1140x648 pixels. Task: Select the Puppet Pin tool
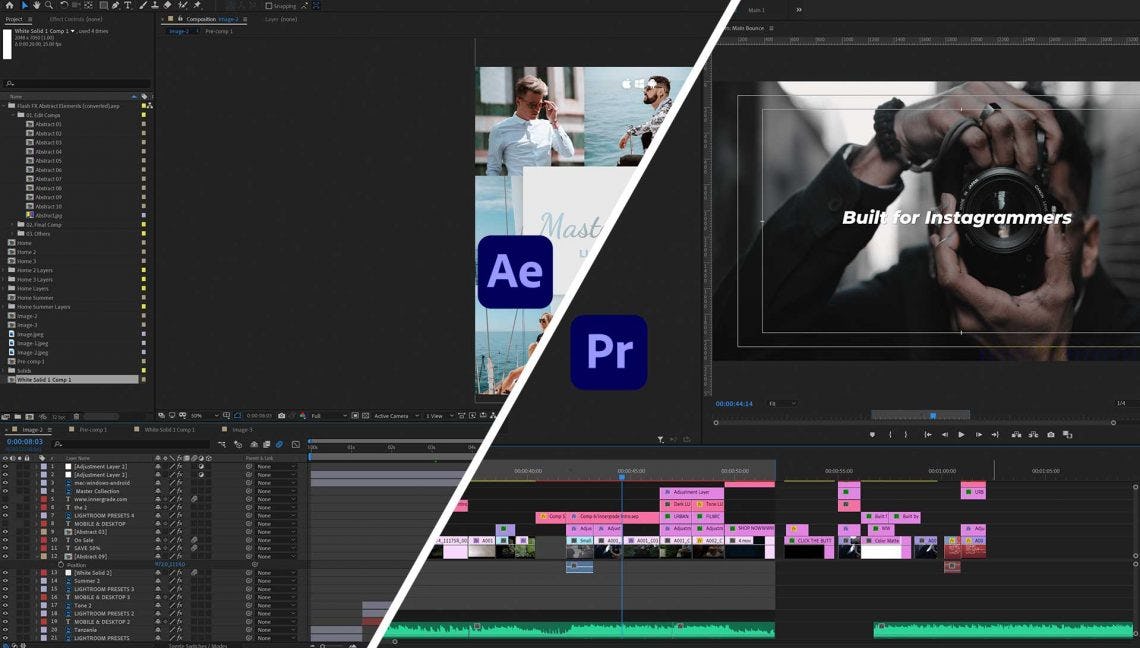[x=197, y=5]
